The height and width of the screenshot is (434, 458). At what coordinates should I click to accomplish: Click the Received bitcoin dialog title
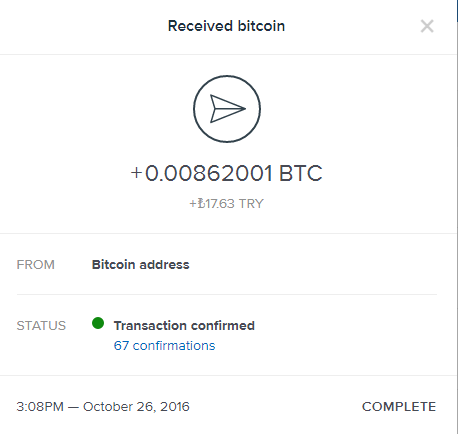tap(226, 26)
